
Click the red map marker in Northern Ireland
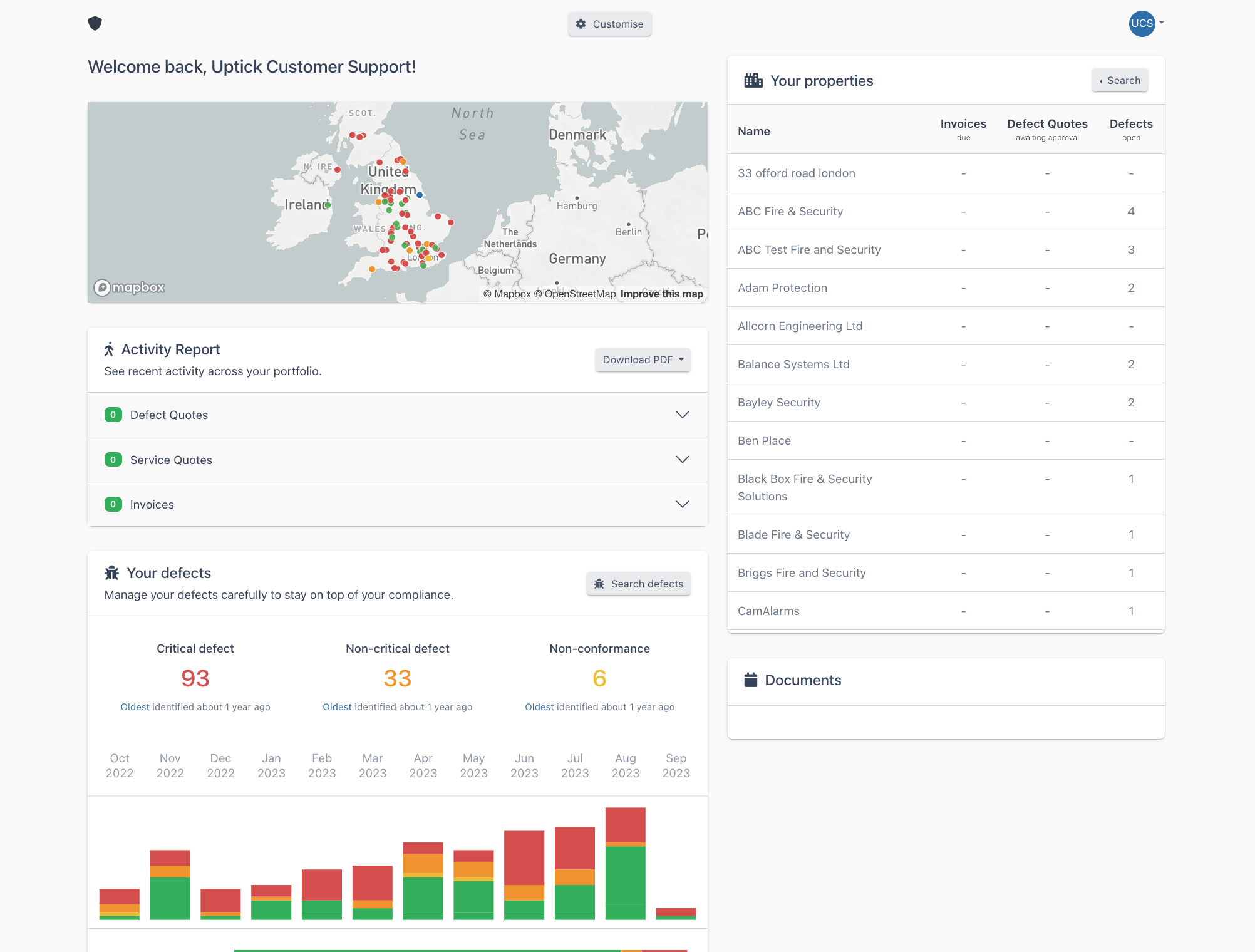point(338,170)
